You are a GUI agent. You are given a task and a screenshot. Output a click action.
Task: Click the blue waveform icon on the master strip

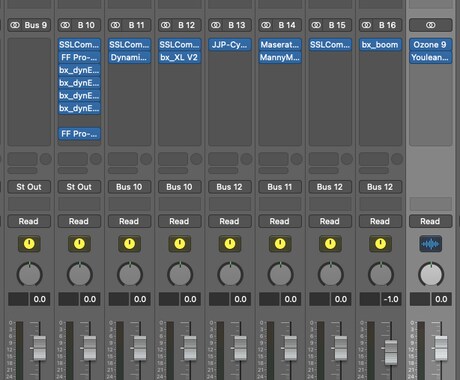(x=431, y=244)
